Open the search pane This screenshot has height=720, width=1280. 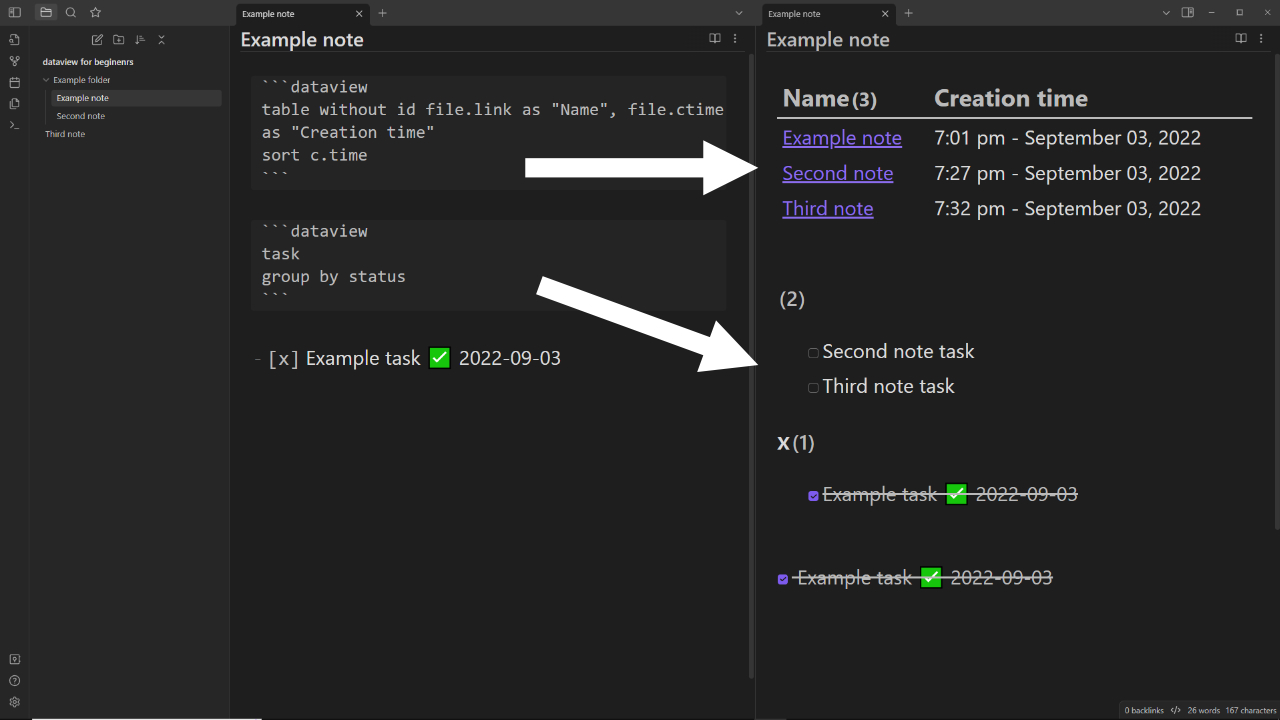coord(69,12)
